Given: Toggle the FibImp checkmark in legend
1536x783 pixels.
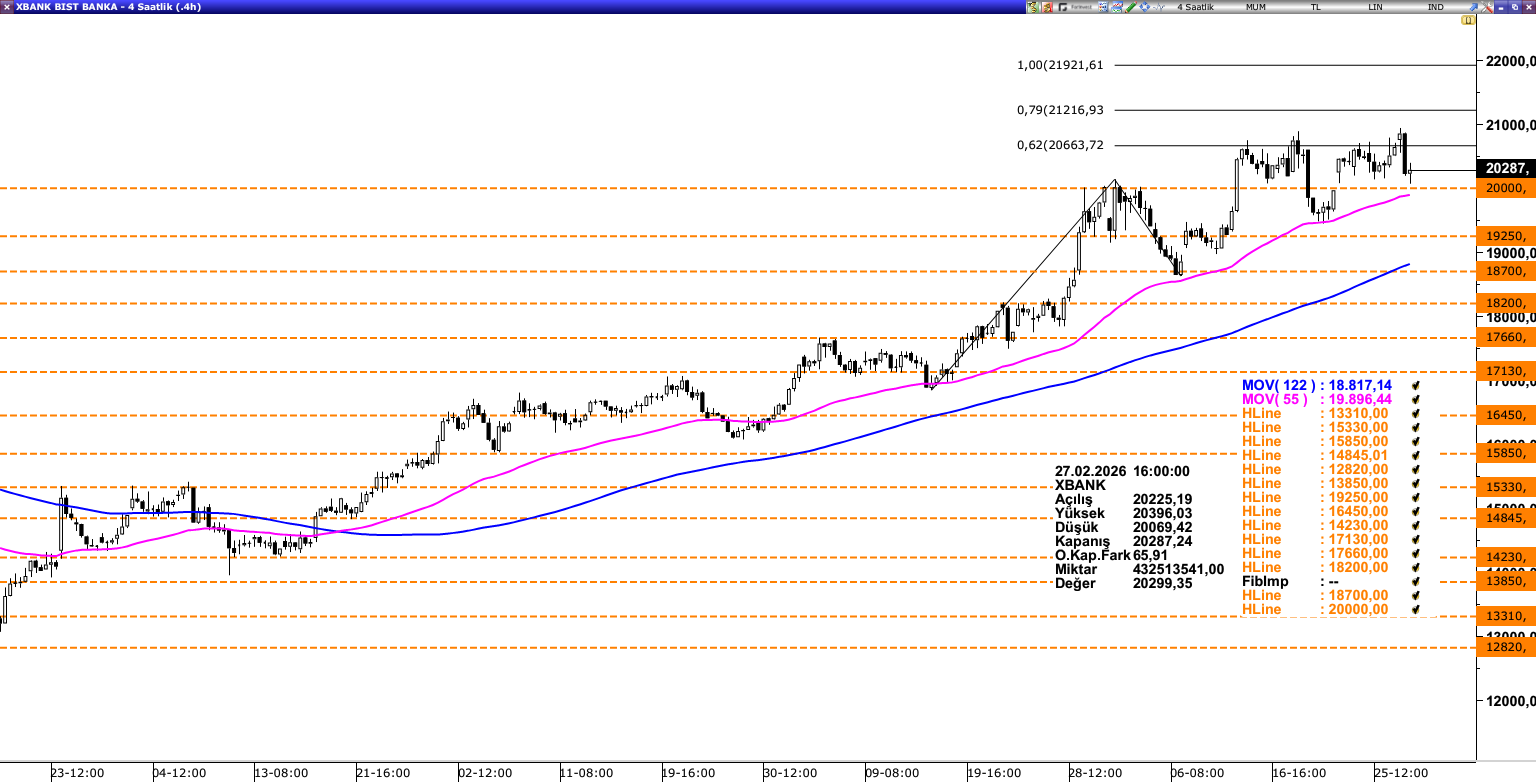Looking at the screenshot, I should tap(1416, 581).
